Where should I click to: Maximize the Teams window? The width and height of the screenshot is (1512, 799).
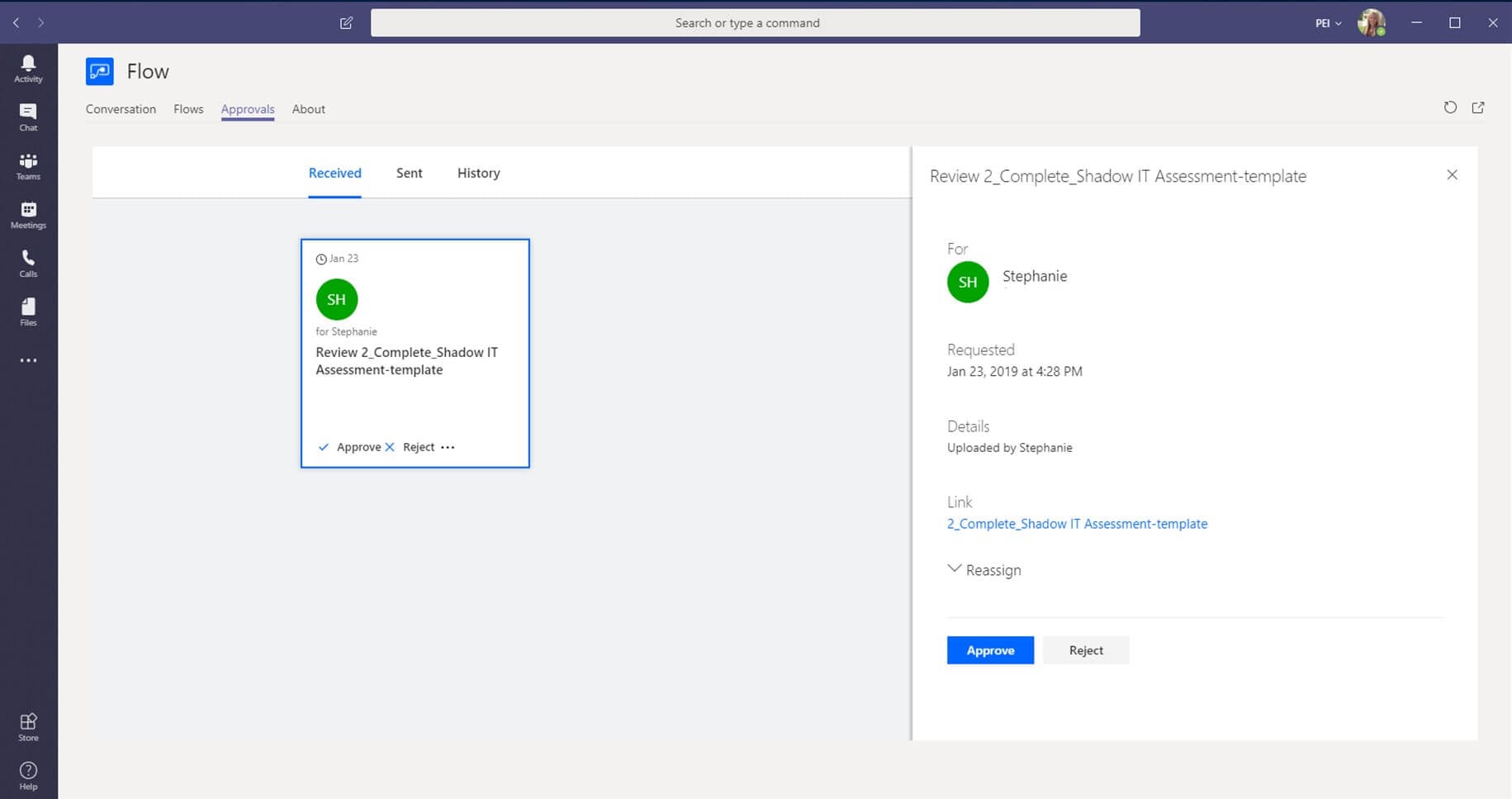point(1455,23)
